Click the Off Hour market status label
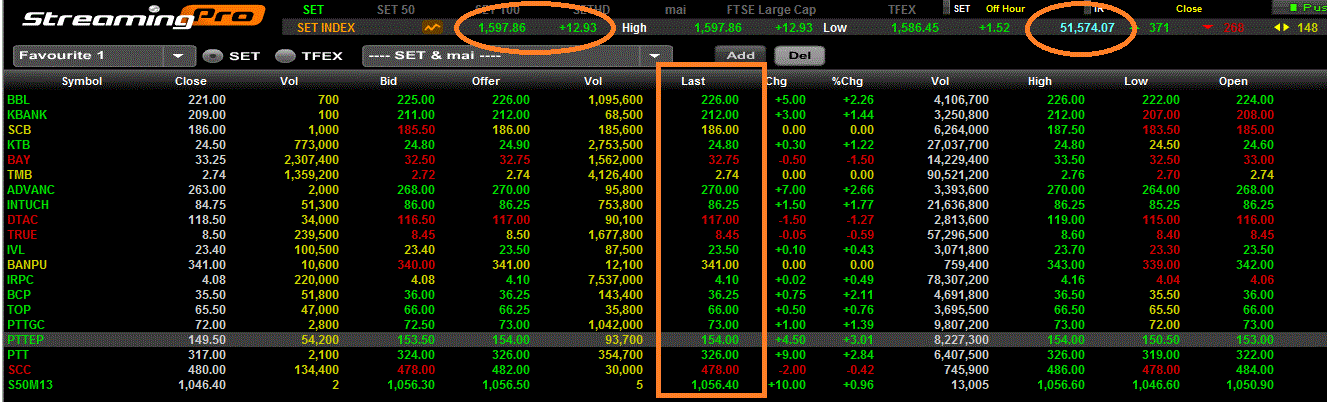Viewport: 1327px width, 402px height. [1005, 8]
